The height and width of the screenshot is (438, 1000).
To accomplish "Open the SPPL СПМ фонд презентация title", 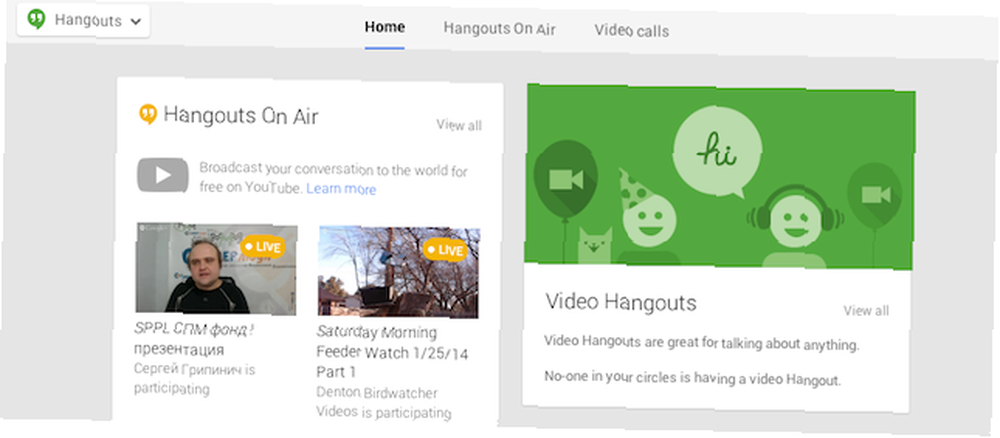I will tap(195, 339).
